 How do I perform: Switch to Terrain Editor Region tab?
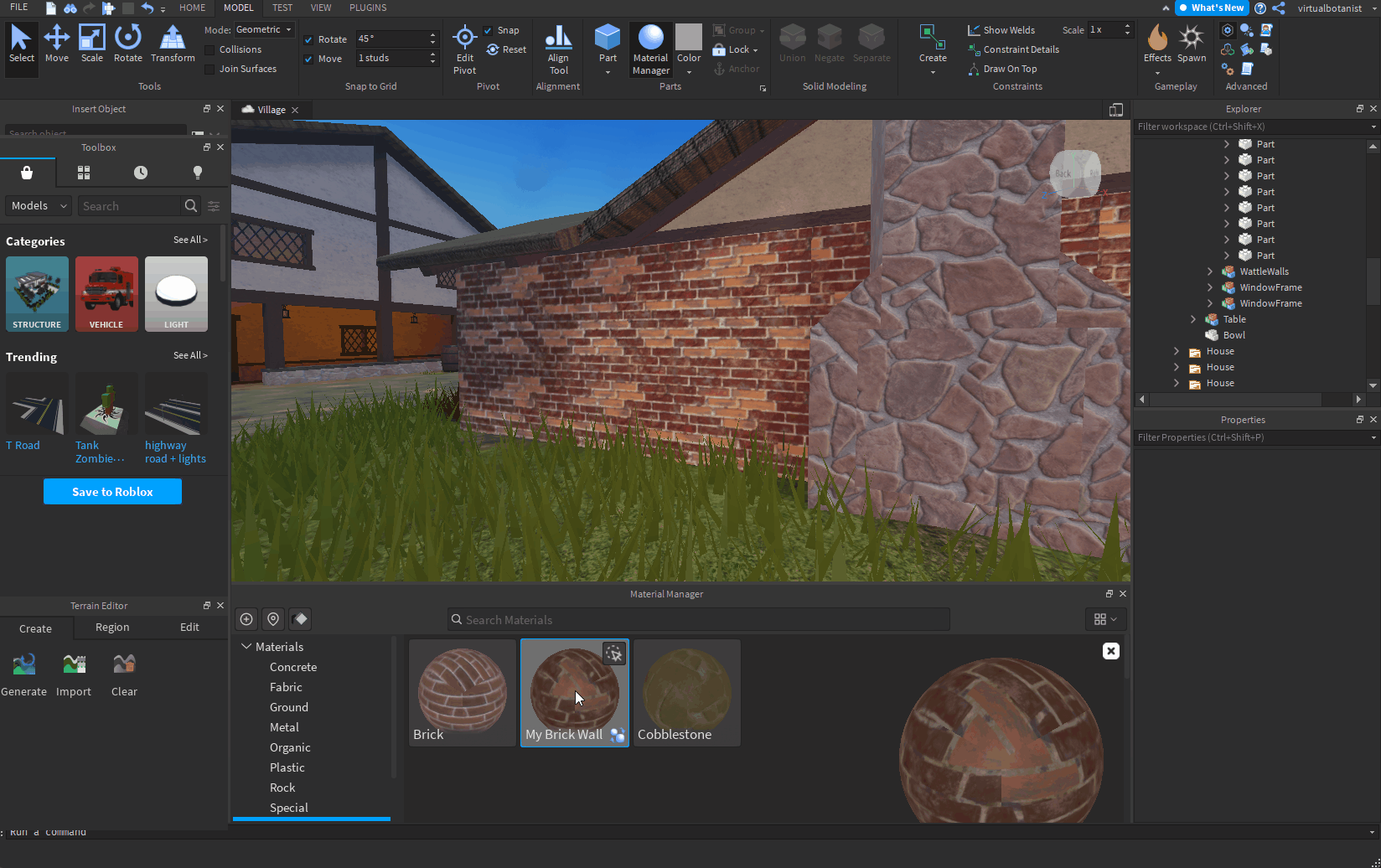112,628
